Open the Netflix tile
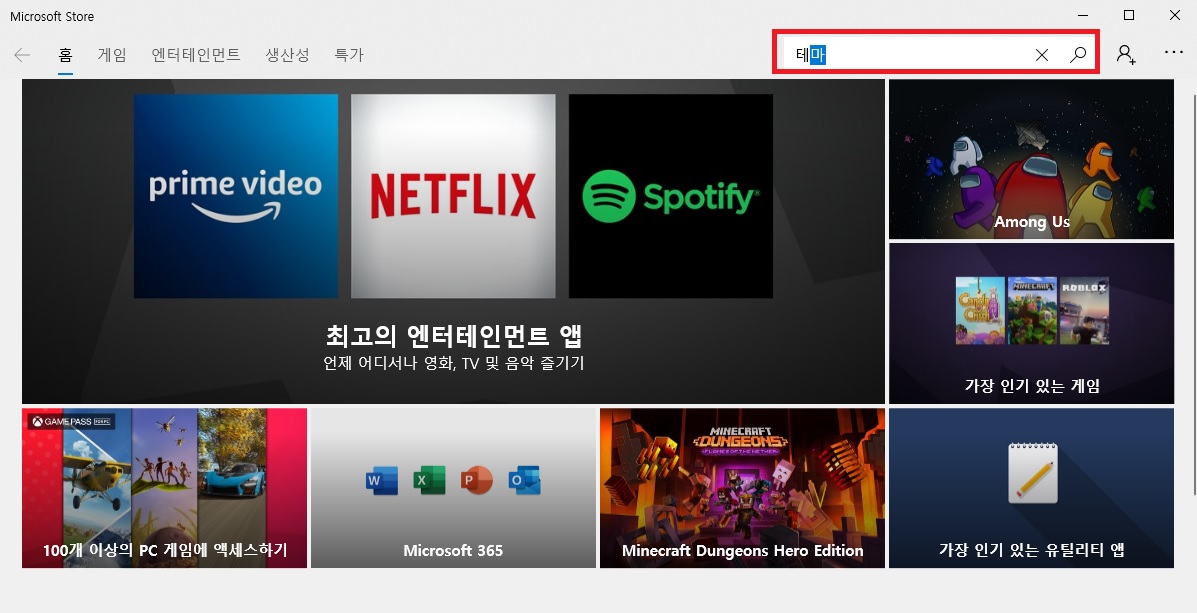The image size is (1197, 613). [x=453, y=196]
